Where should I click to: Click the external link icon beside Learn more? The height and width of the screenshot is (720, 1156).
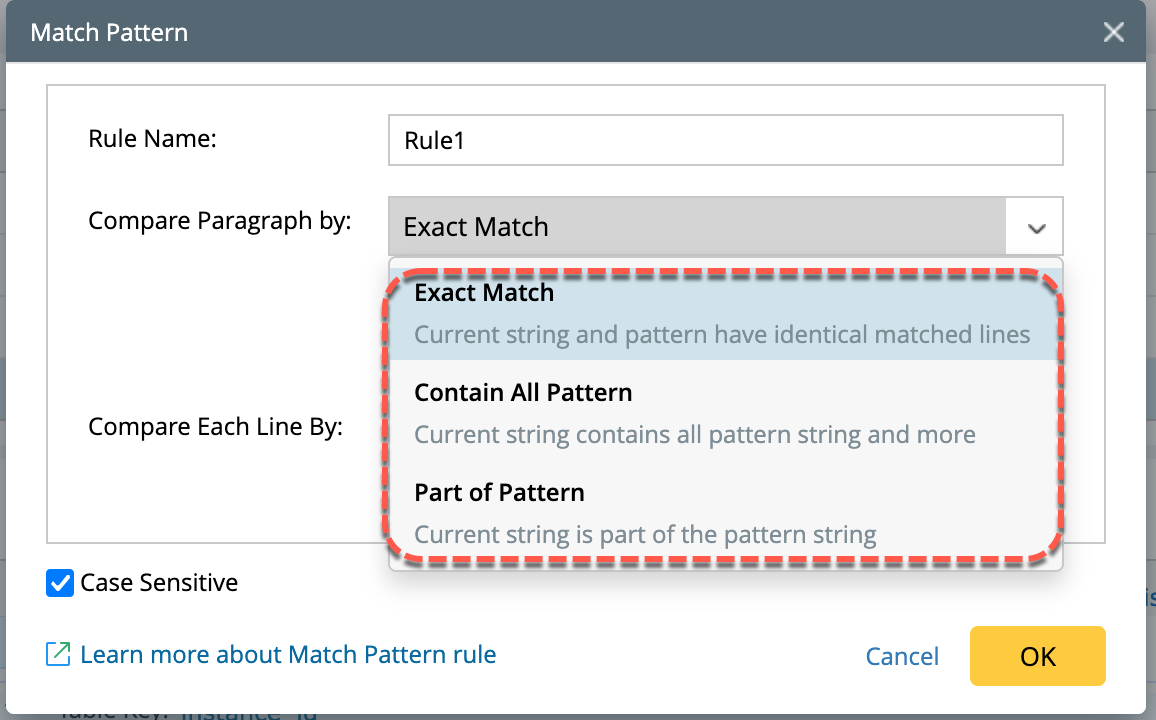click(x=59, y=655)
